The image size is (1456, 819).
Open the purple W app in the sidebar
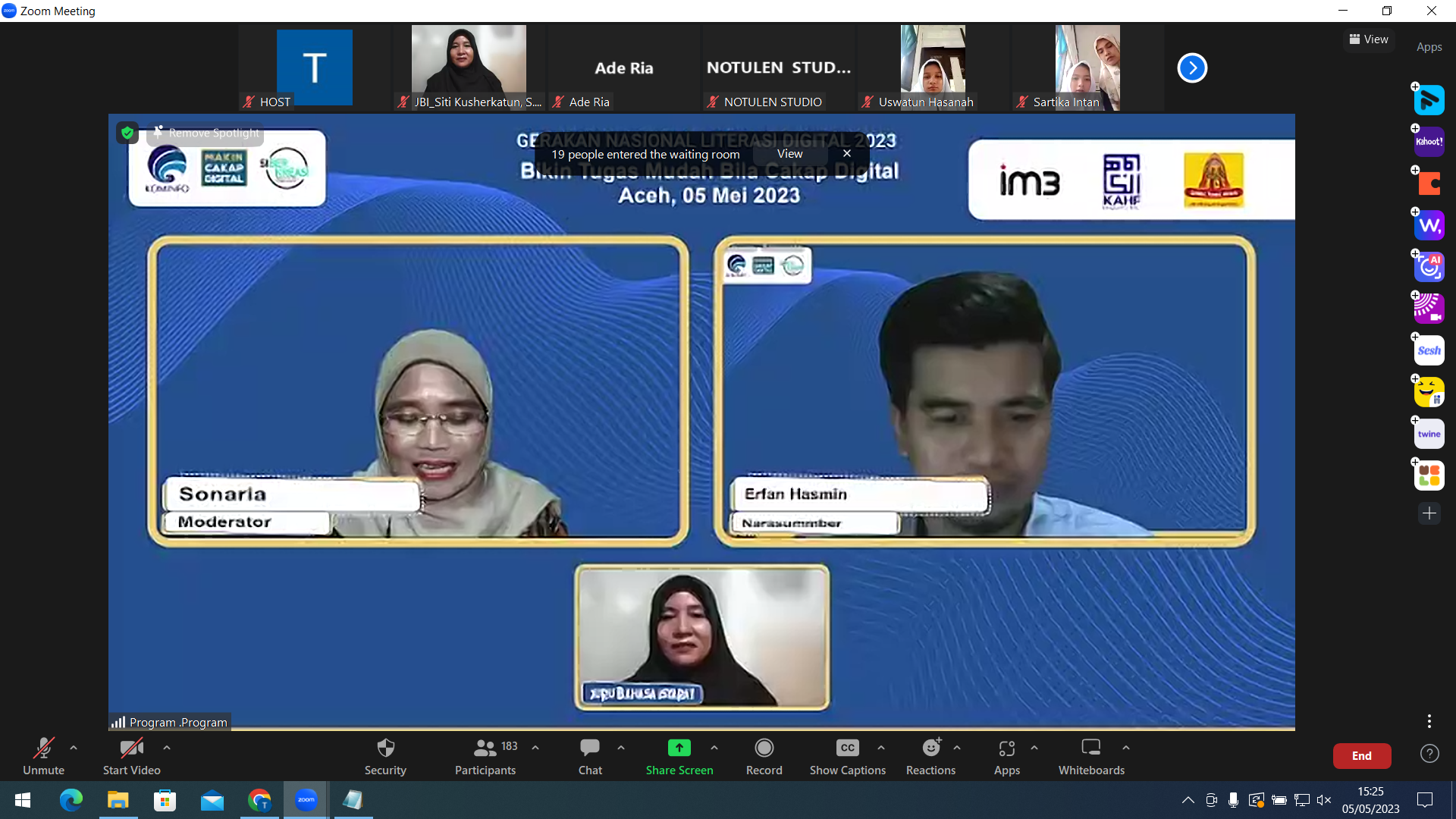1429,225
